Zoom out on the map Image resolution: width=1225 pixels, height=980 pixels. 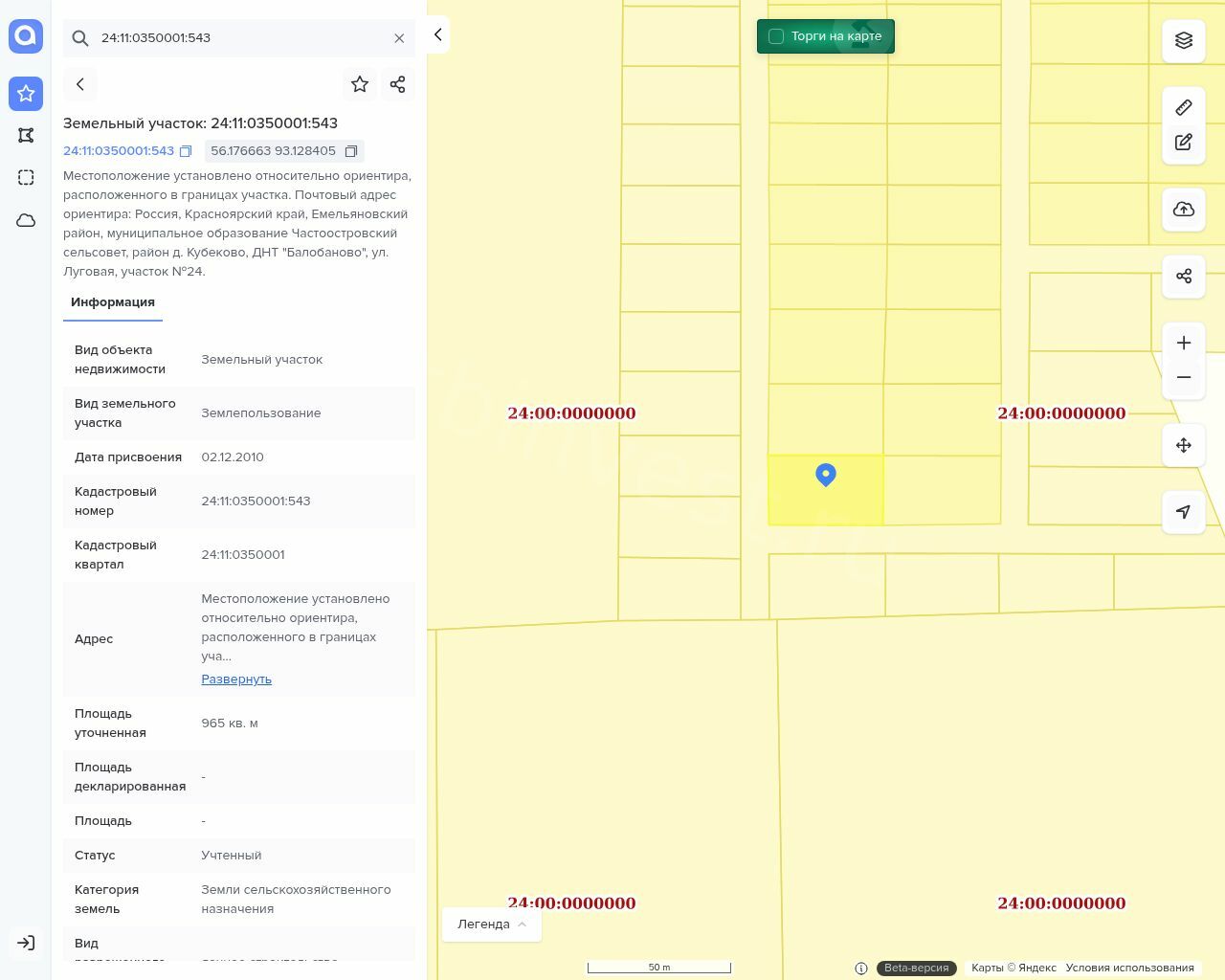tap(1184, 377)
